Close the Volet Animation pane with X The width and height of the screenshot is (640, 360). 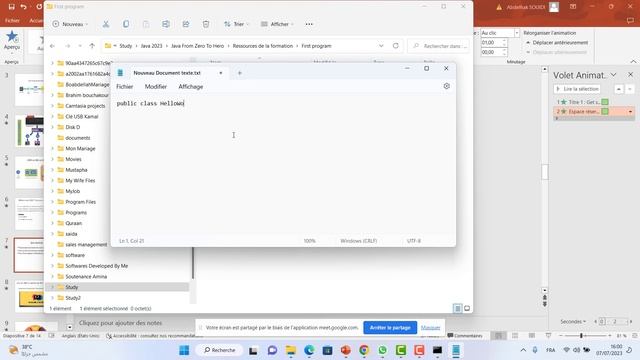click(630, 75)
